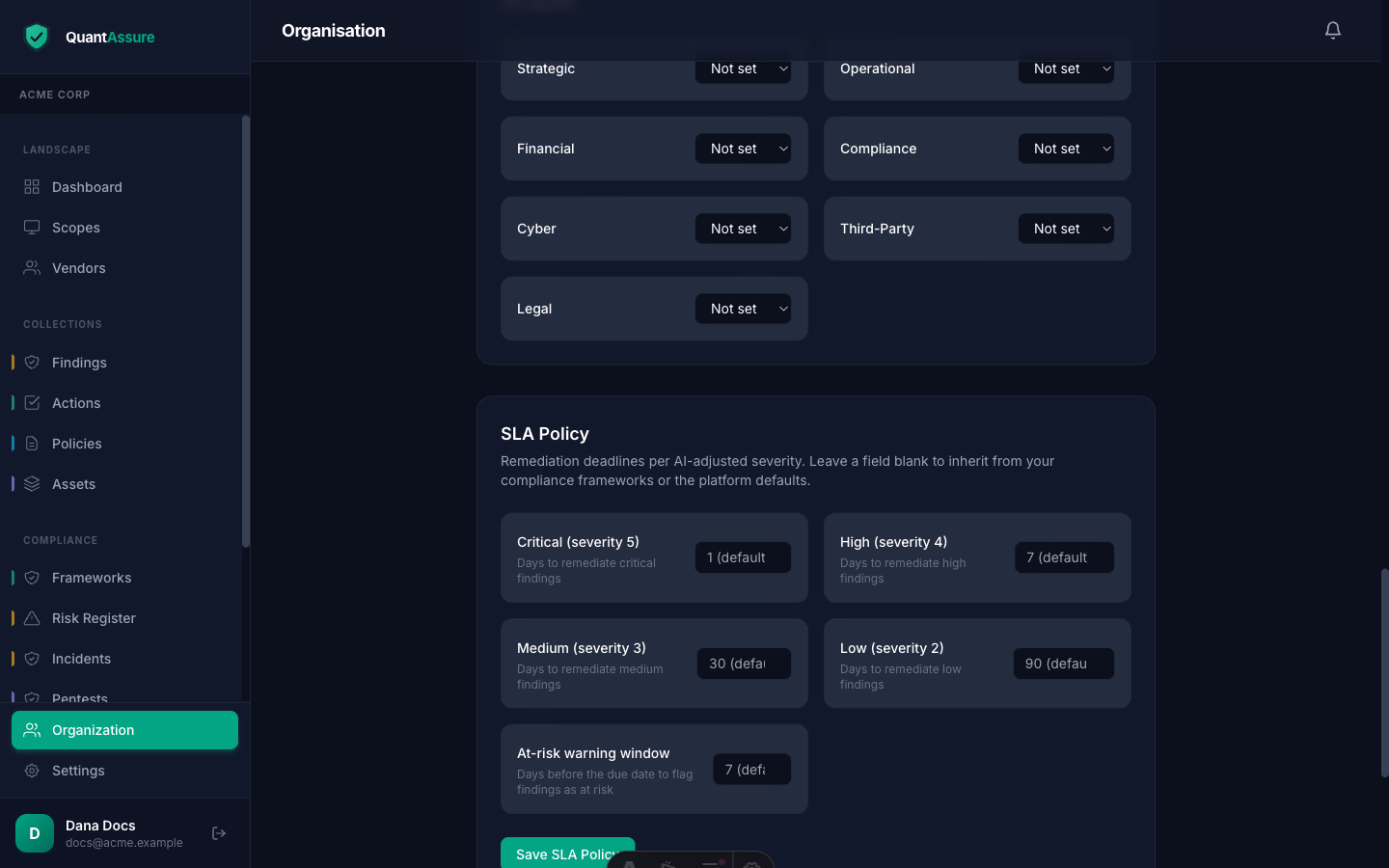This screenshot has height=868, width=1389.
Task: Click the Critical severity 5 days field
Action: pos(743,557)
